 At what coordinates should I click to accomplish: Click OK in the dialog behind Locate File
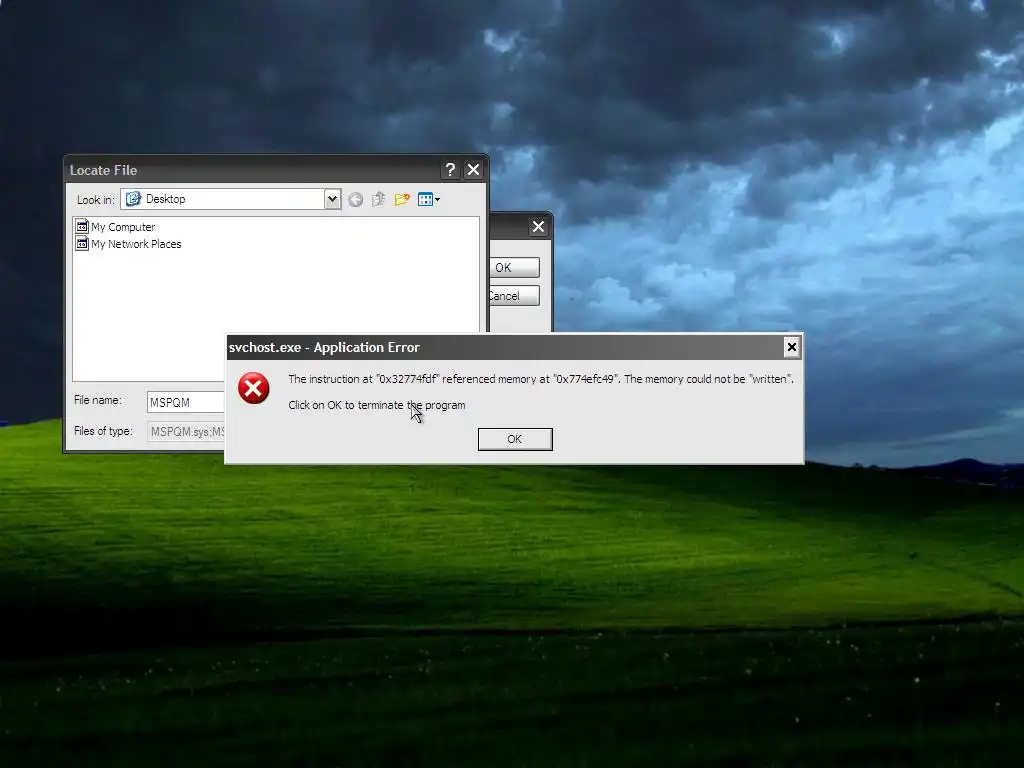514,268
